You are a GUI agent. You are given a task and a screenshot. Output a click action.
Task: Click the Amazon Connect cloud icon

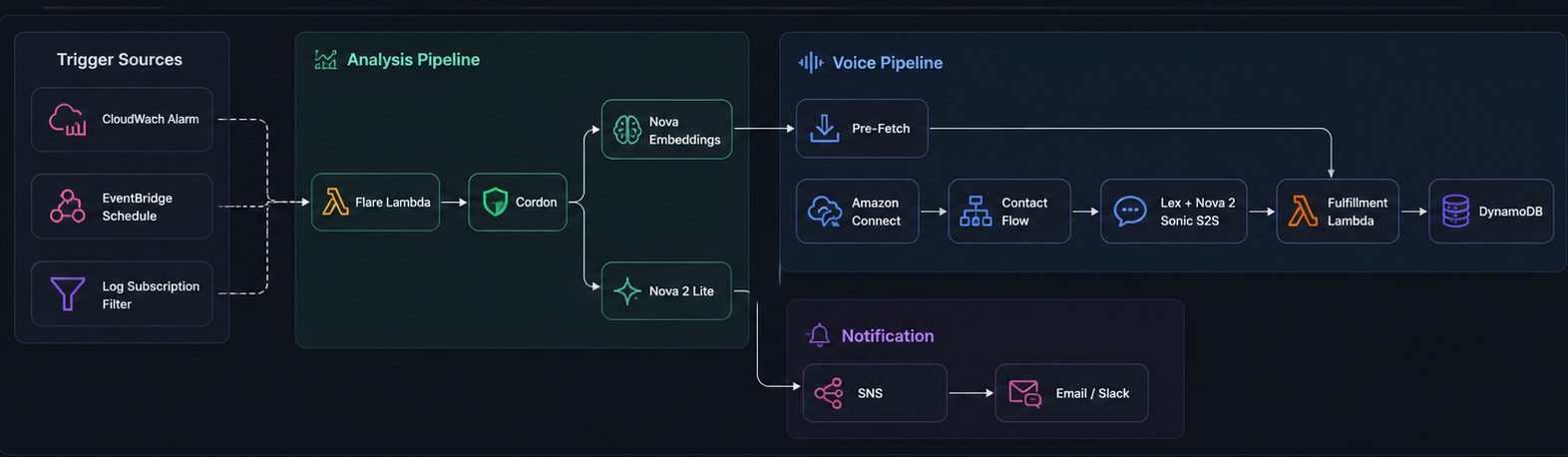coord(825,212)
